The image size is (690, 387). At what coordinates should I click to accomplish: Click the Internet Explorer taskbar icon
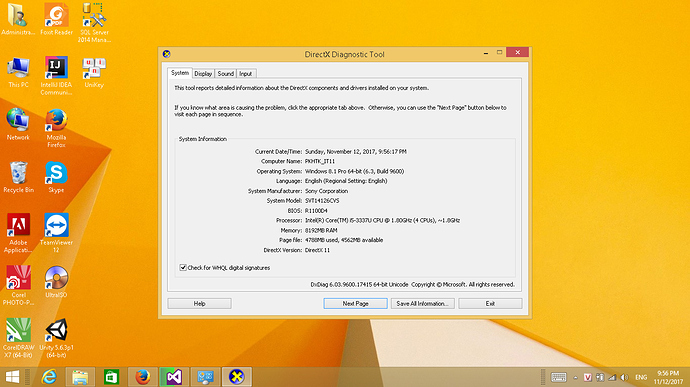click(x=49, y=377)
